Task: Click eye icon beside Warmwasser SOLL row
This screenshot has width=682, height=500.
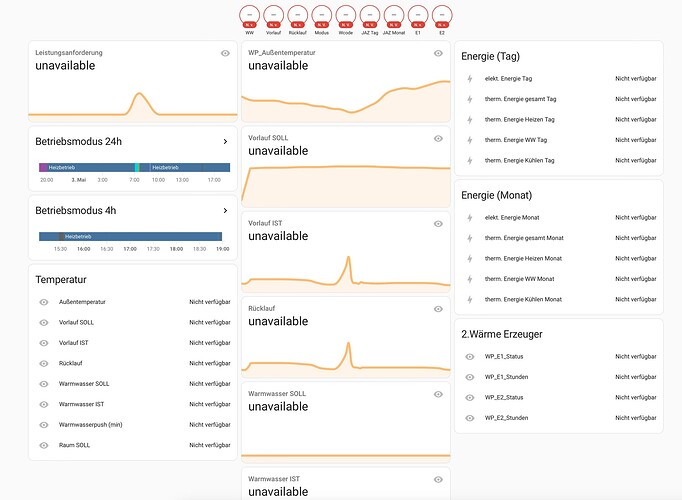Action: (x=44, y=384)
